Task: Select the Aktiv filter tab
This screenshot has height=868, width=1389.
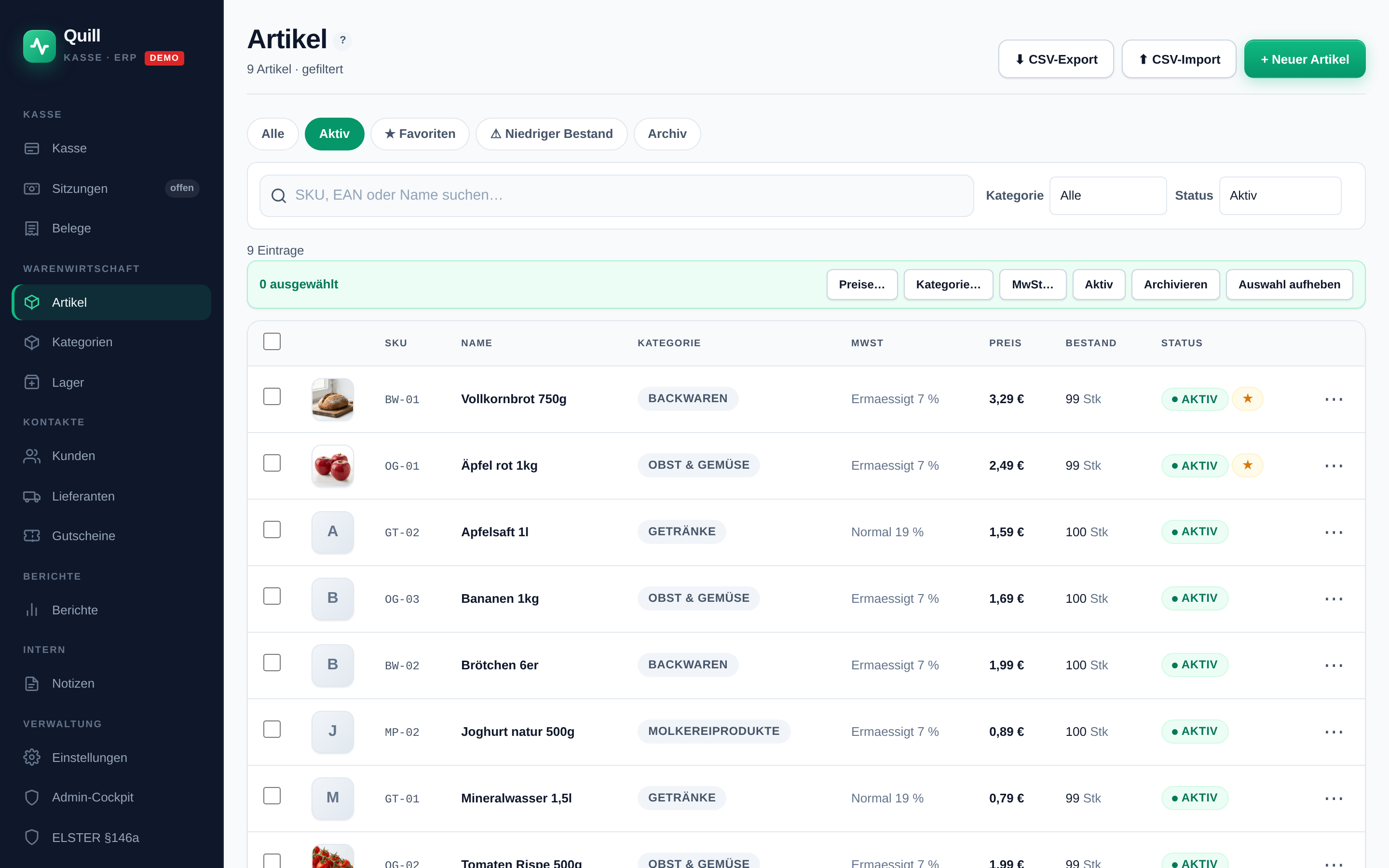Action: point(334,134)
